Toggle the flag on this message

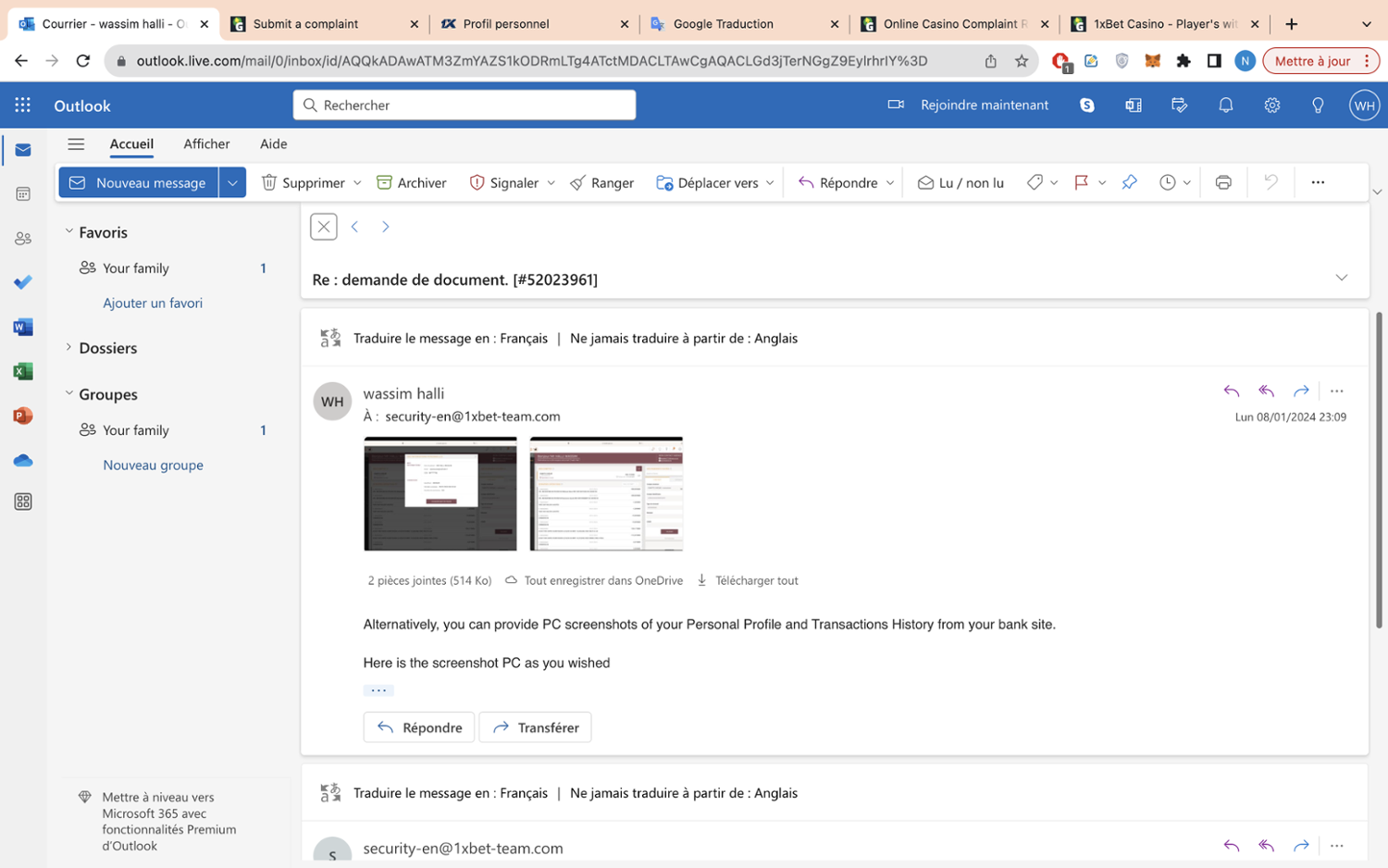point(1081,183)
